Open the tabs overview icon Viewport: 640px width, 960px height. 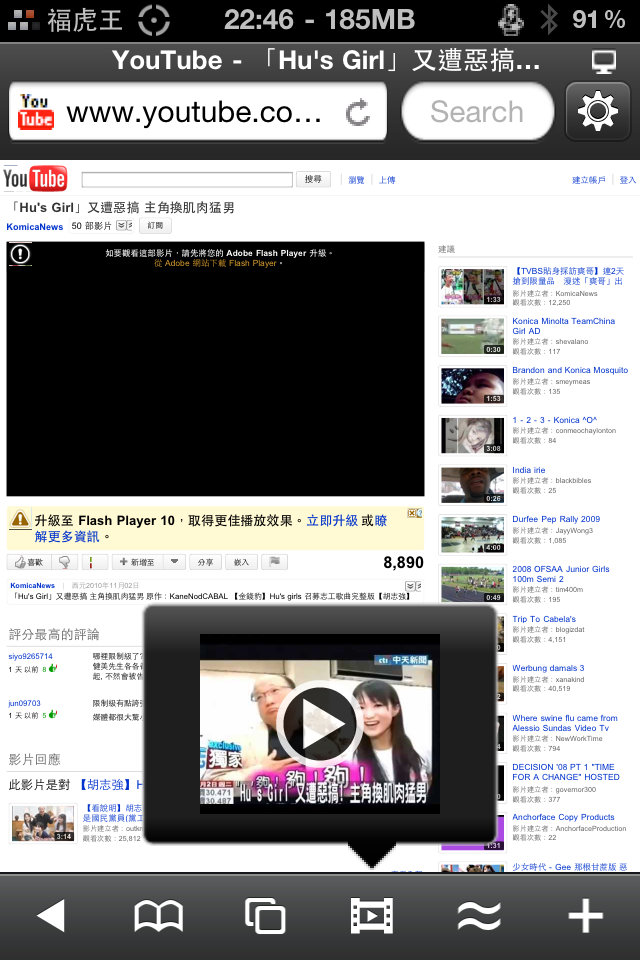(265, 916)
